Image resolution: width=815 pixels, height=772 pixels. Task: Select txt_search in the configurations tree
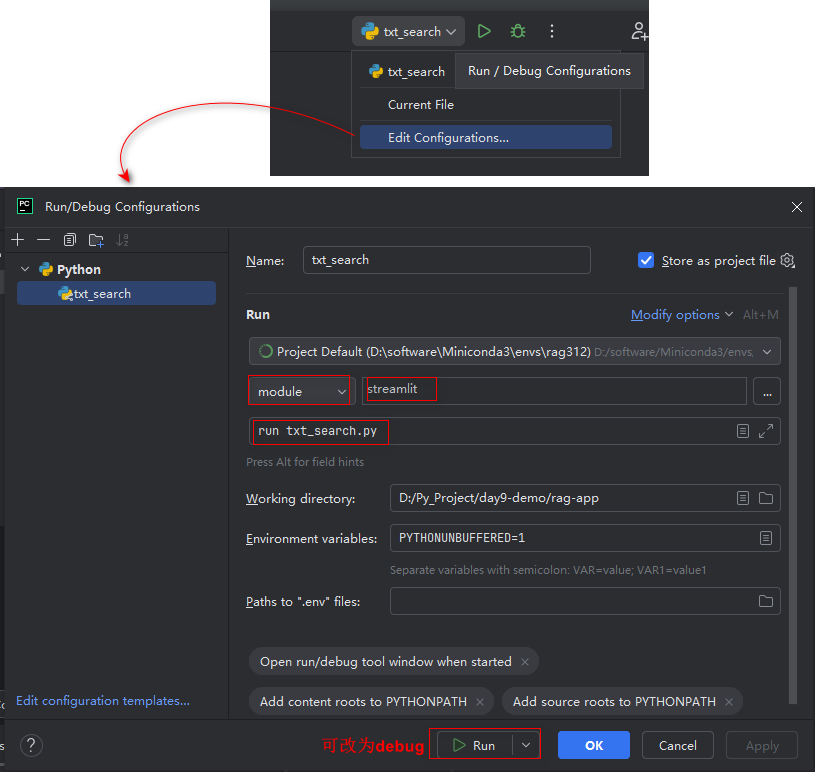[116, 293]
